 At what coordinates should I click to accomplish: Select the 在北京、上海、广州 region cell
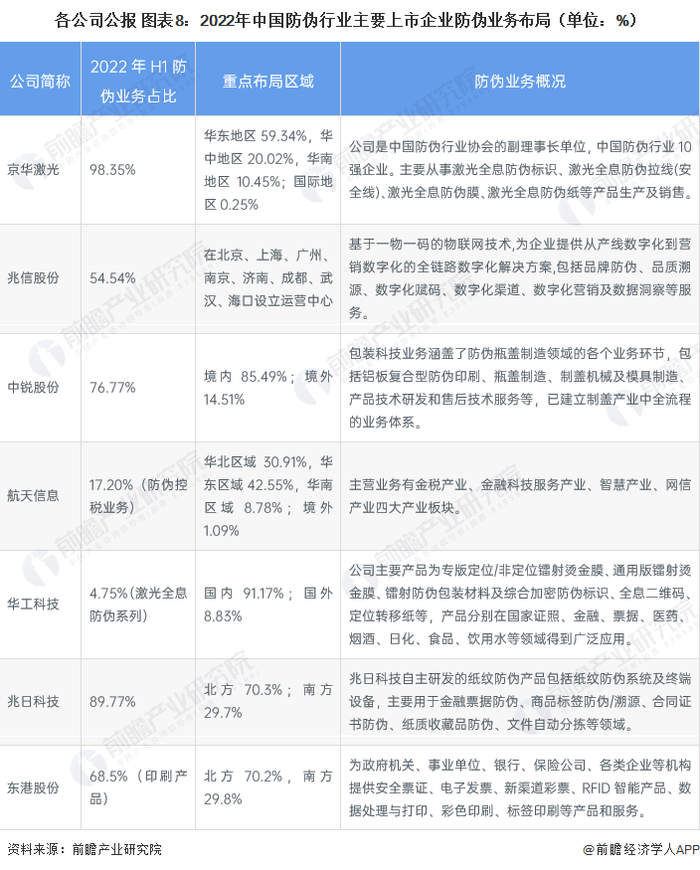[x=268, y=278]
